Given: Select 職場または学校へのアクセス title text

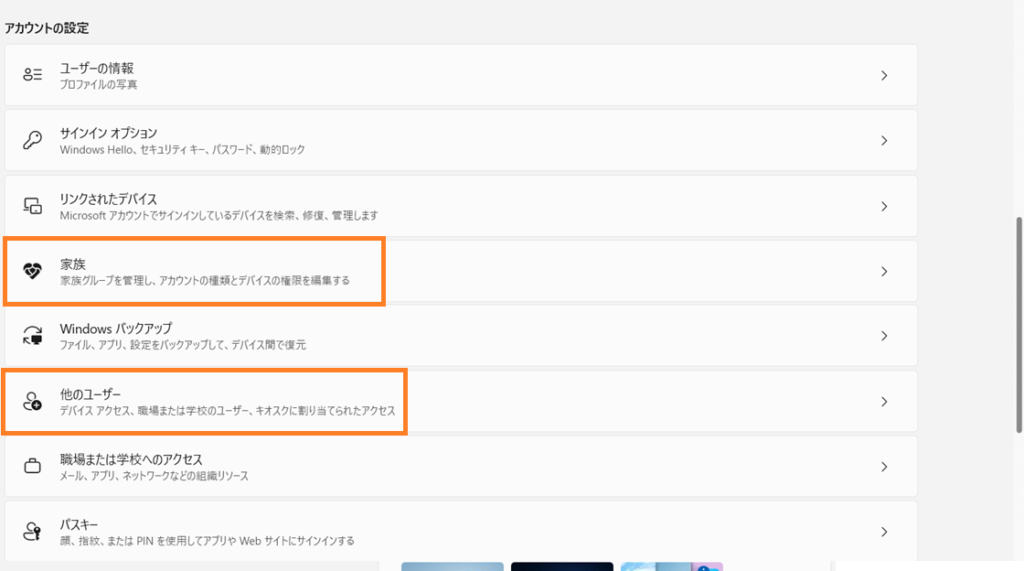Looking at the screenshot, I should click(x=131, y=459).
